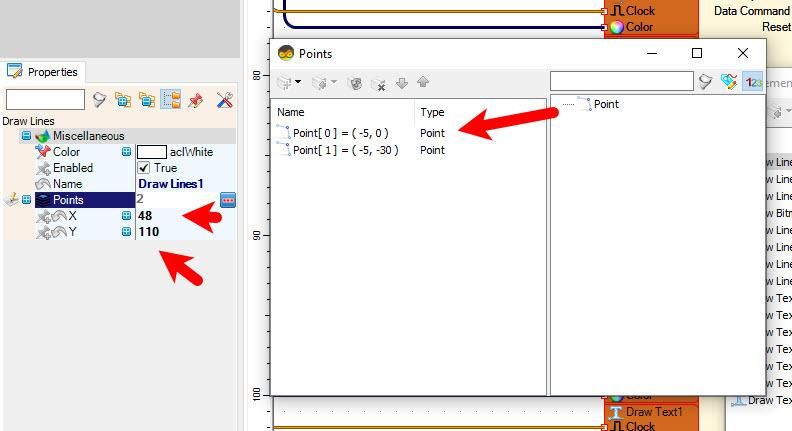Viewport: 792px width, 431px height.
Task: Click the filter funnel icon in Properties
Action: (99, 100)
